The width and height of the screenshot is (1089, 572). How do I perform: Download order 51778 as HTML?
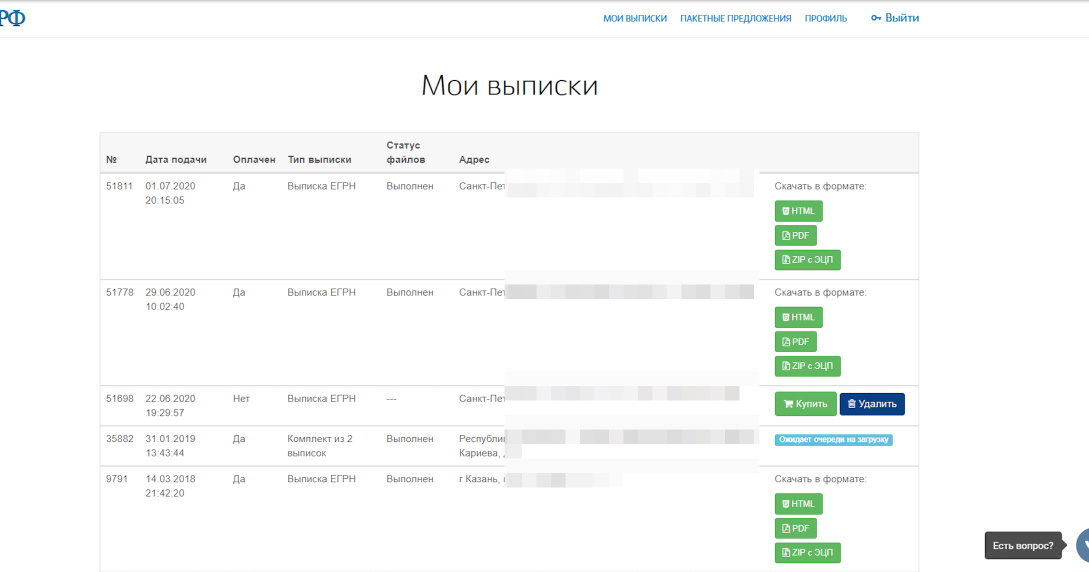[799, 317]
